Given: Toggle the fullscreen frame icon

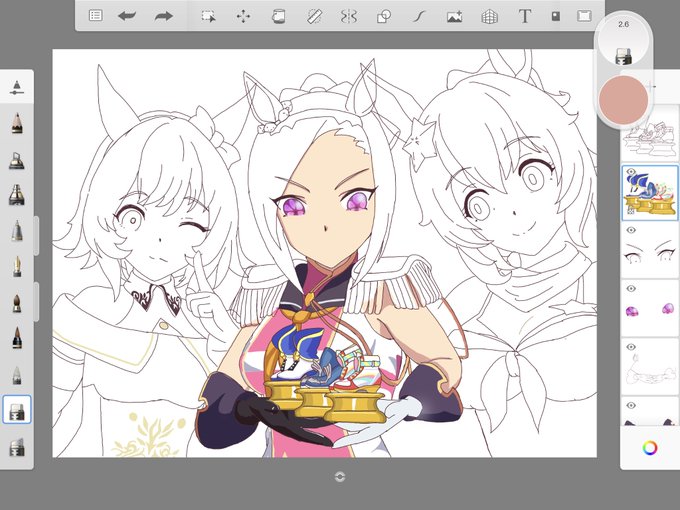Looking at the screenshot, I should [x=584, y=16].
